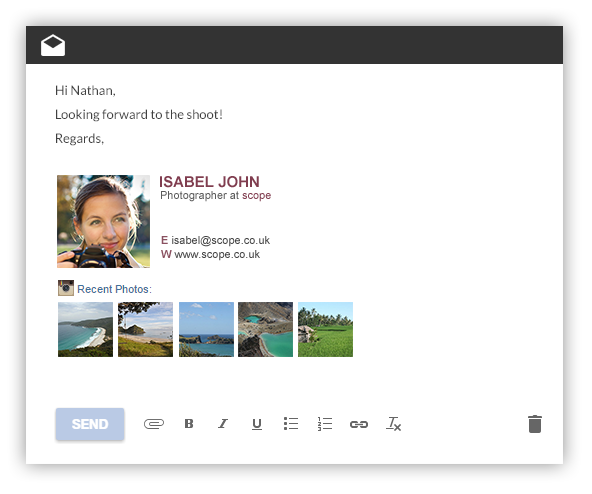The height and width of the screenshot is (494, 592).
Task: Insert a numbered list
Action: [325, 424]
